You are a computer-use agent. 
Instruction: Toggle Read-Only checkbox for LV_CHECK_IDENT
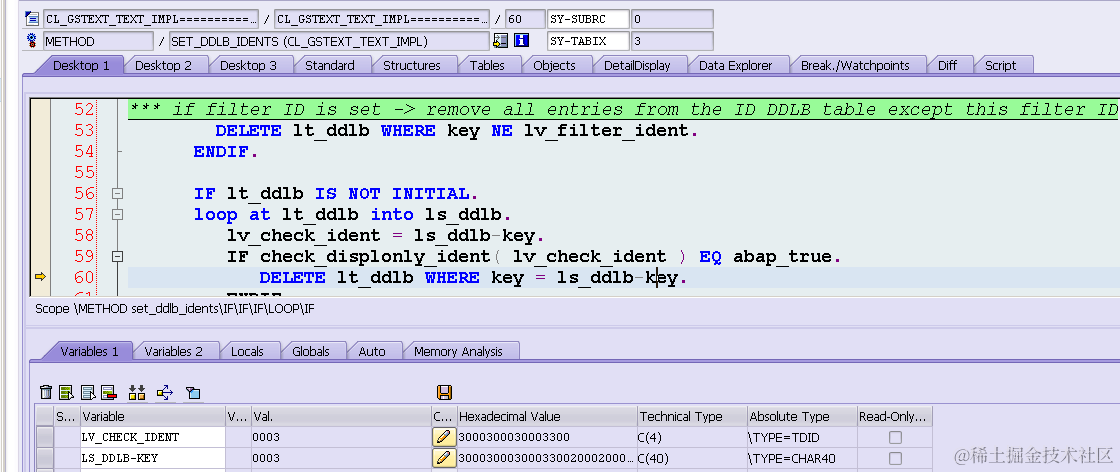[895, 437]
